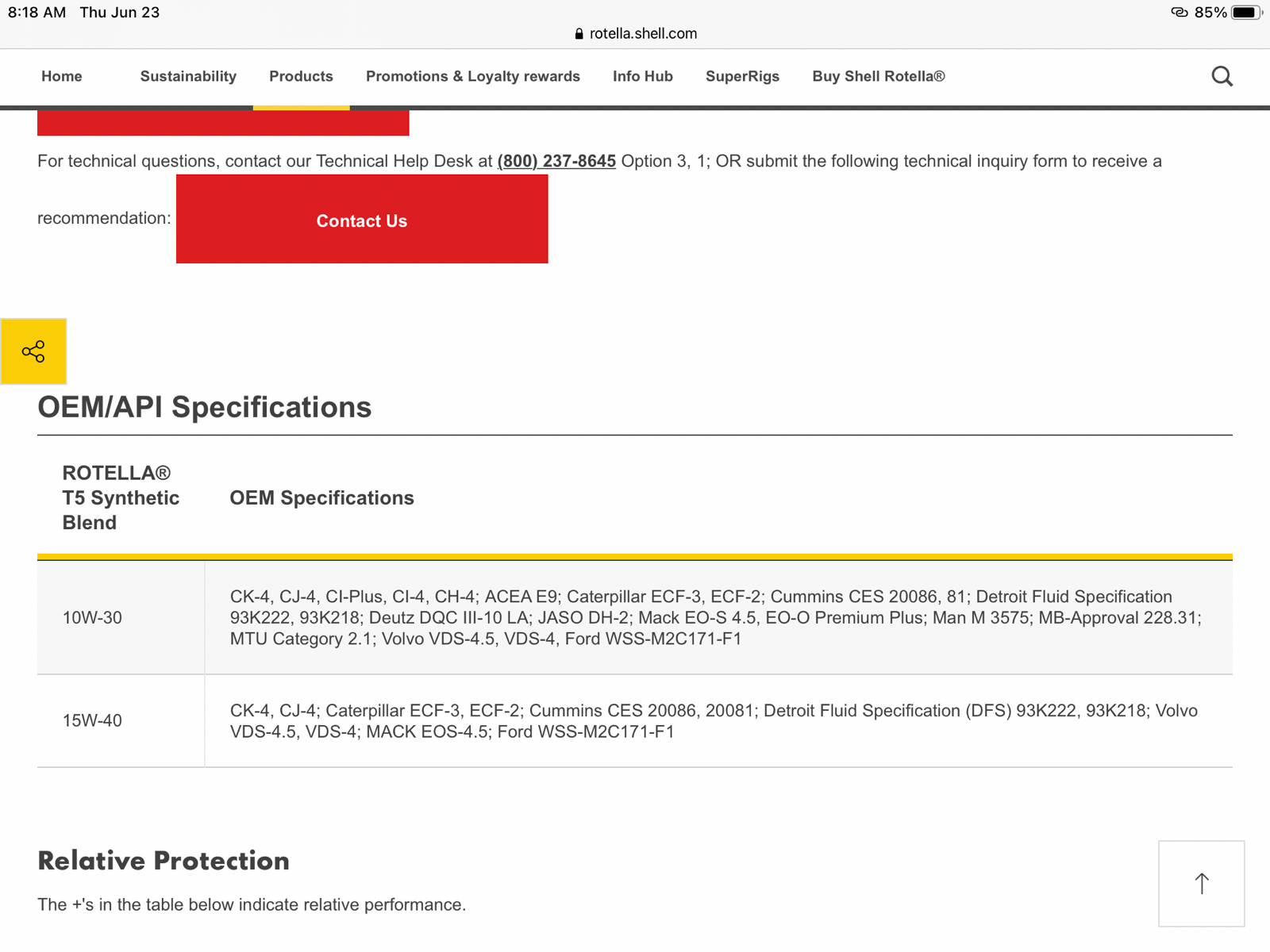Open Promotions & Loyalty rewards menu
Viewport: 1270px width, 952px height.
click(x=472, y=76)
